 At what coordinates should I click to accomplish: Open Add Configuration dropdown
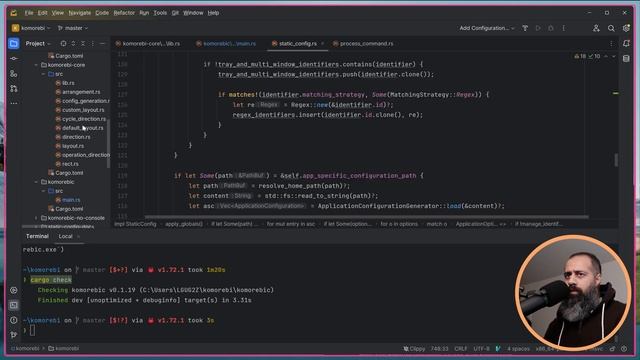click(487, 28)
